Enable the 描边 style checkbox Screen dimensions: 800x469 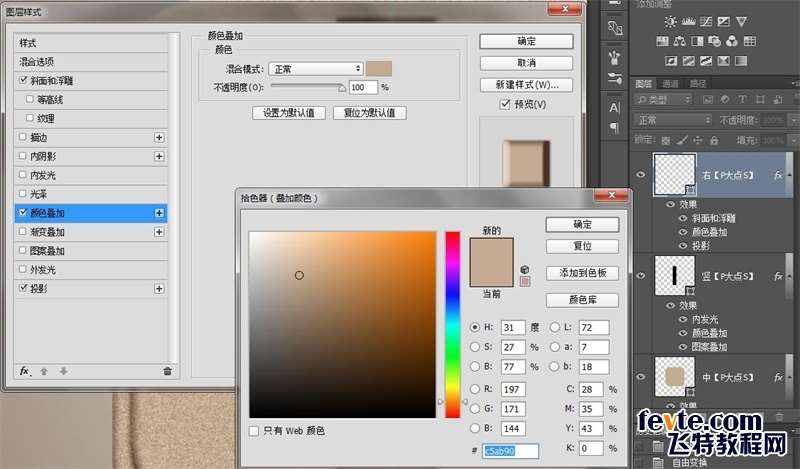pyautogui.click(x=22, y=137)
